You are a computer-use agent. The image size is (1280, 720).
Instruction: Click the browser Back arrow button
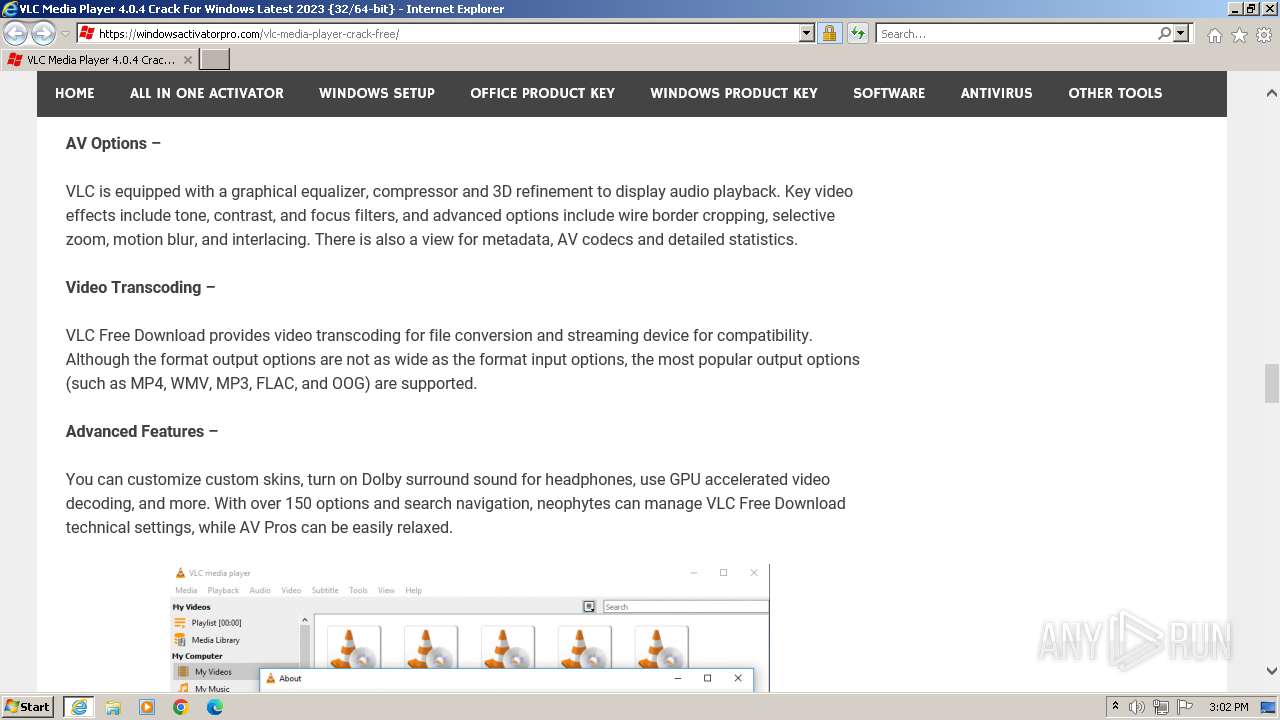[16, 34]
